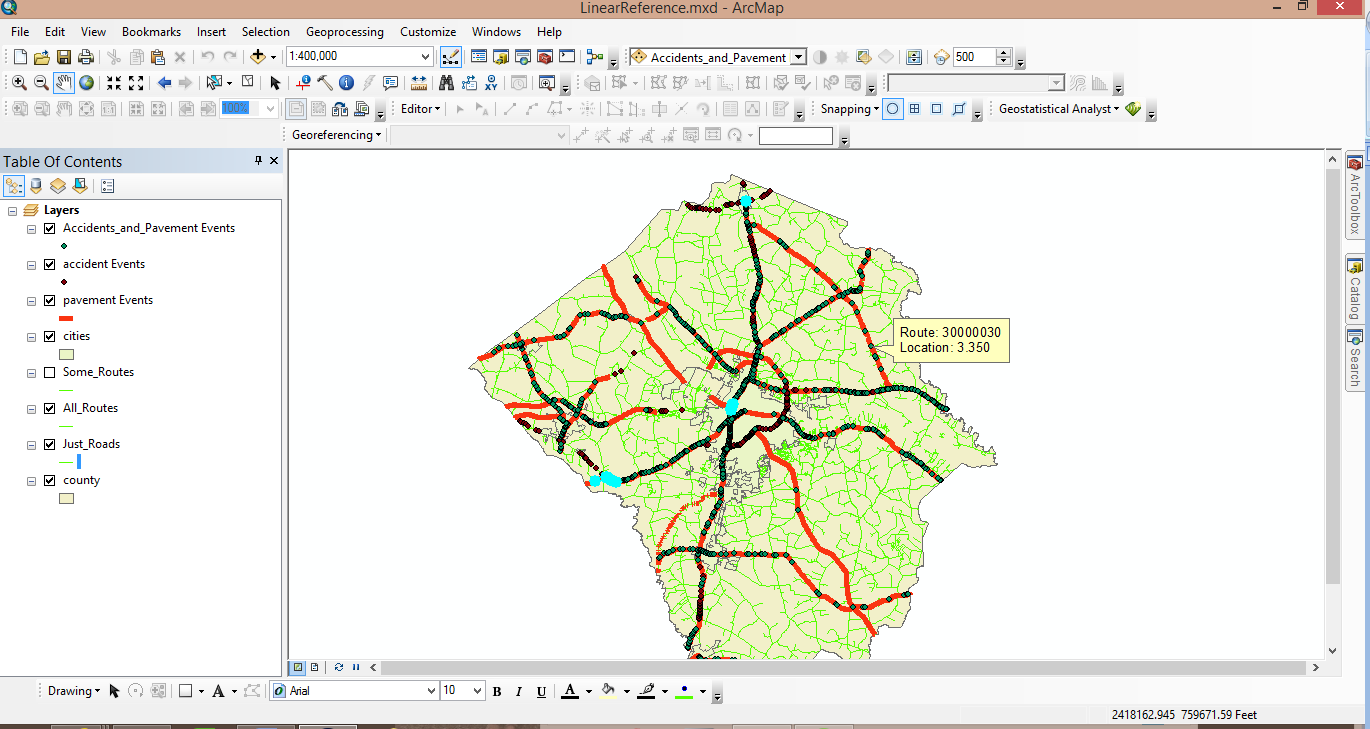Image resolution: width=1370 pixels, height=729 pixels.
Task: Click the New Map File icon
Action: click(x=20, y=58)
